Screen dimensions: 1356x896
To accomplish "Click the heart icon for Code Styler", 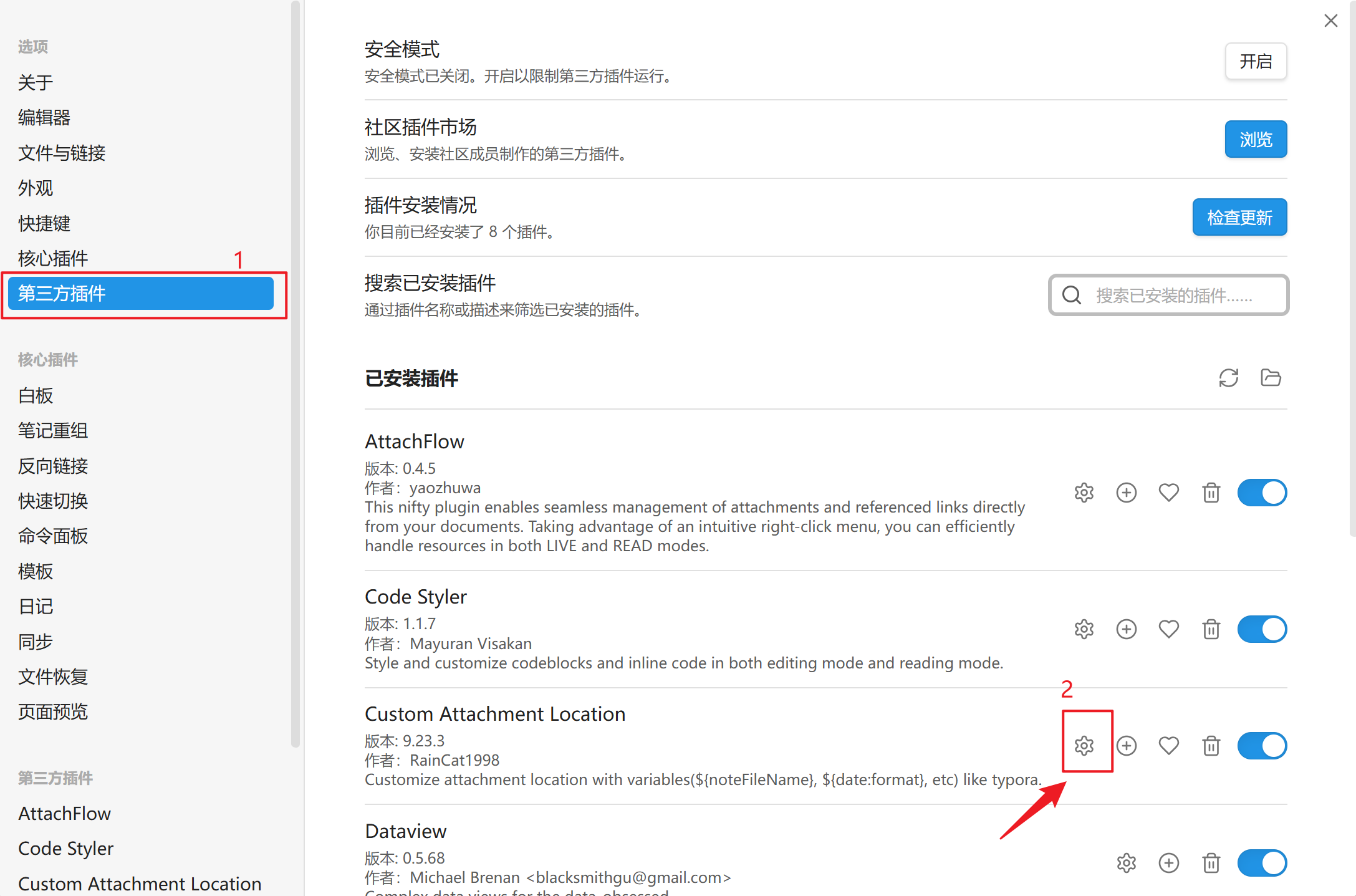I will 1168,629.
